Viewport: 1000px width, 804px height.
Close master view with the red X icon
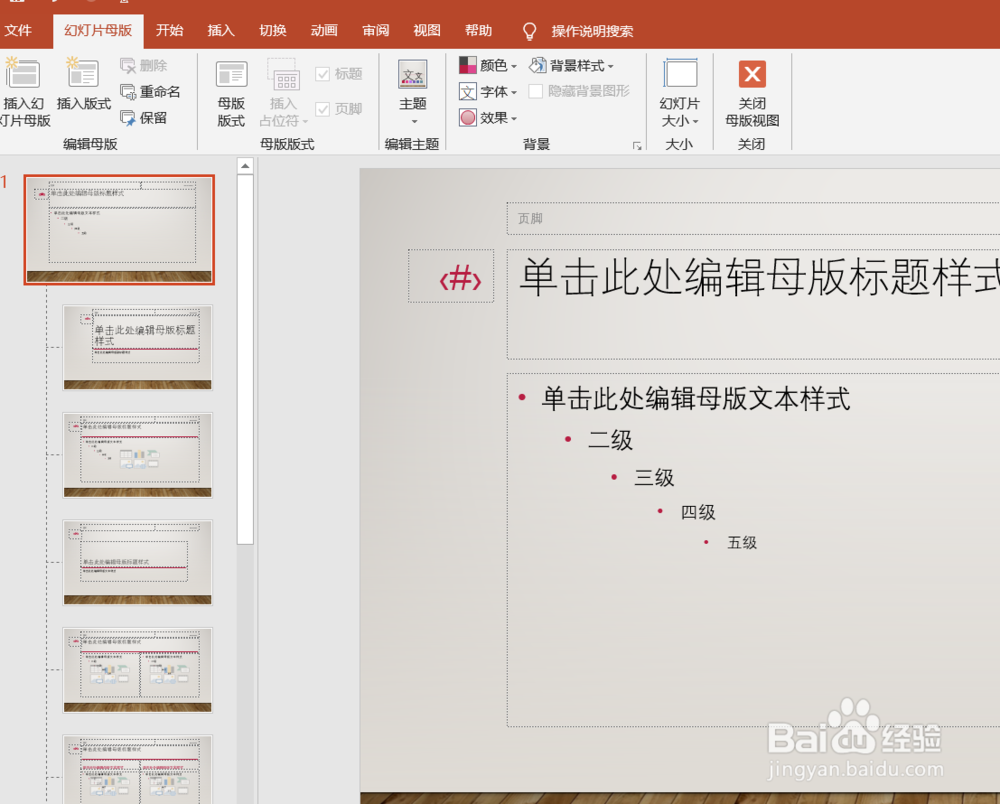[752, 74]
